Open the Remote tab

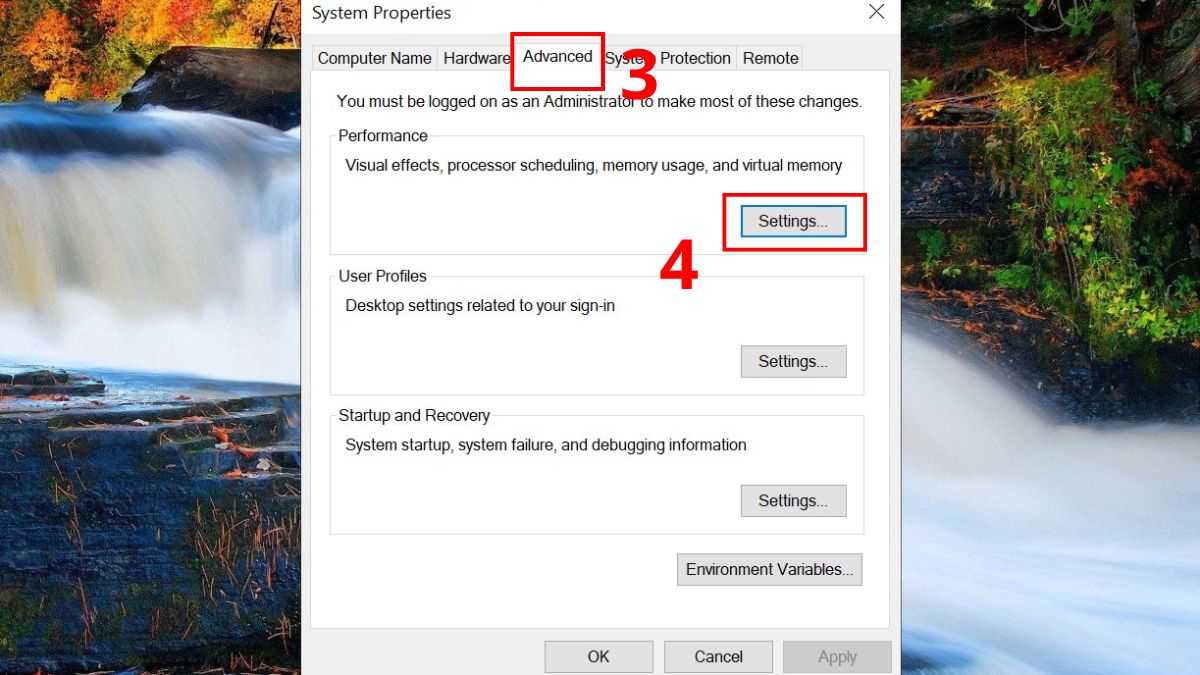point(770,58)
